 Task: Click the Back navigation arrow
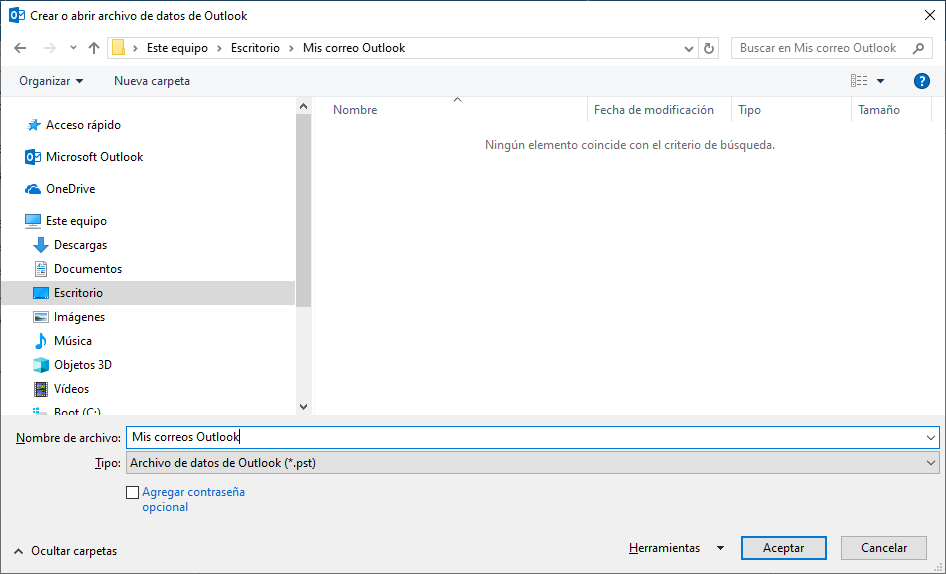coord(20,48)
